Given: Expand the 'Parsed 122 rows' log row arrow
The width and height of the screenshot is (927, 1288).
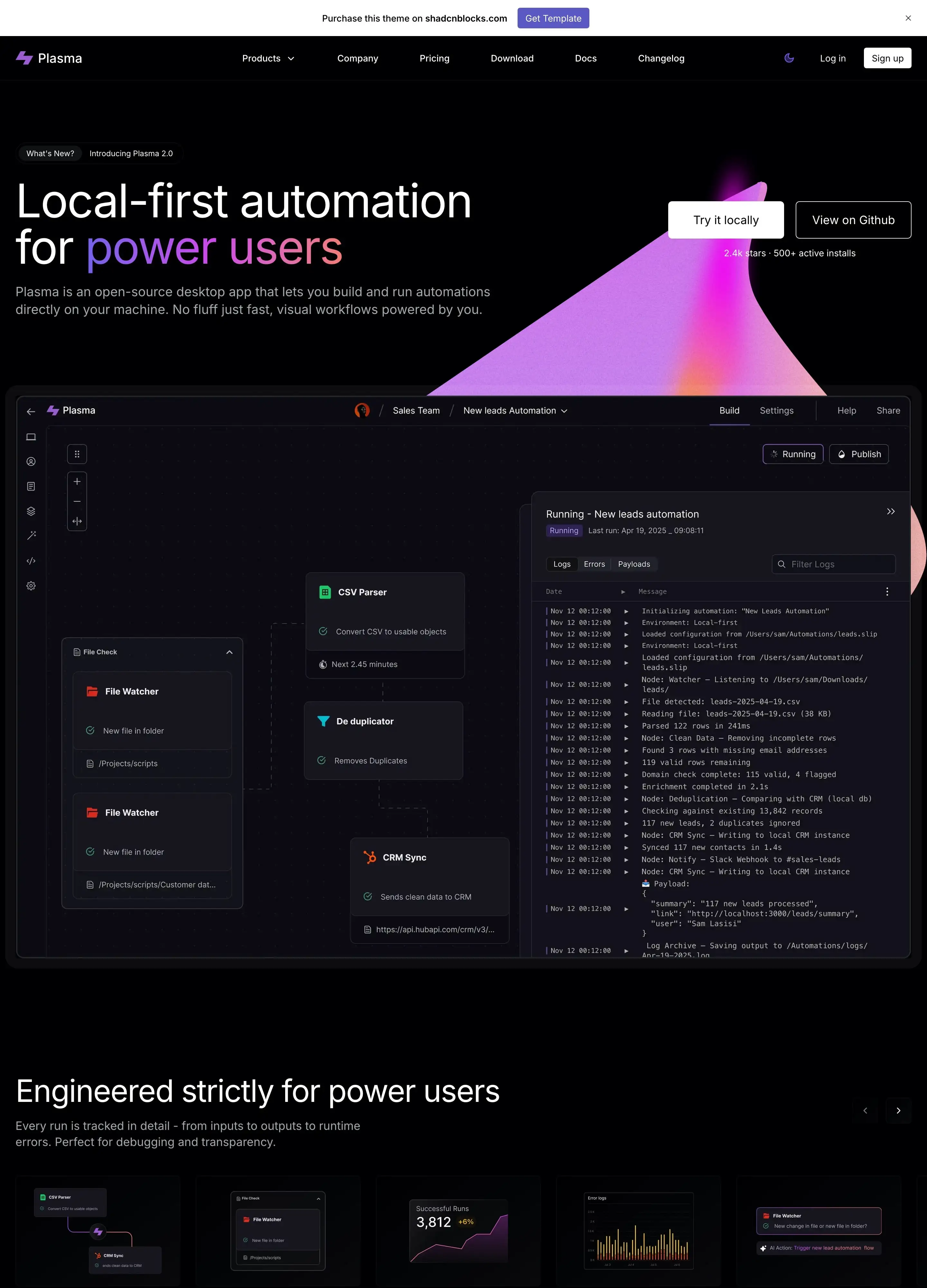Looking at the screenshot, I should (x=626, y=726).
